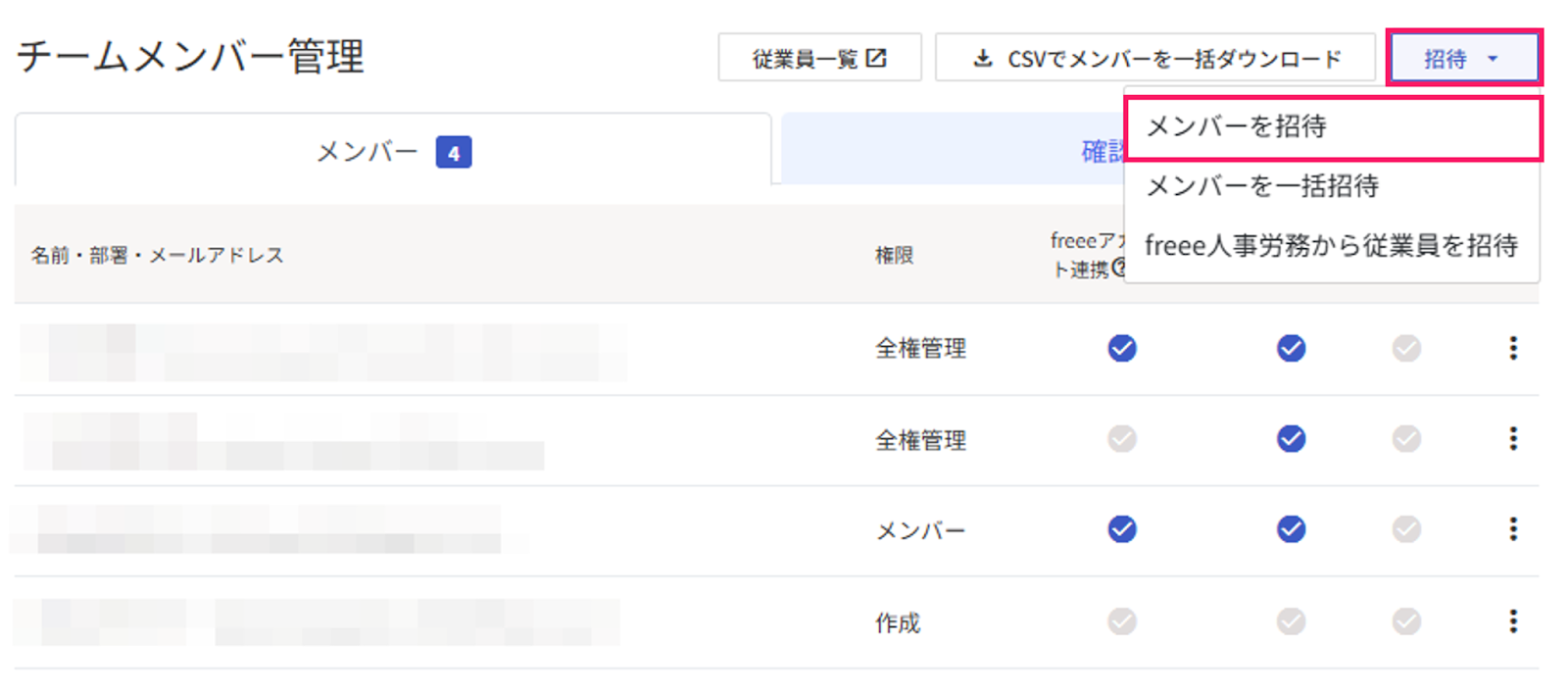This screenshot has width=1568, height=691.
Task: Click the member count badge showing 4
Action: [454, 153]
